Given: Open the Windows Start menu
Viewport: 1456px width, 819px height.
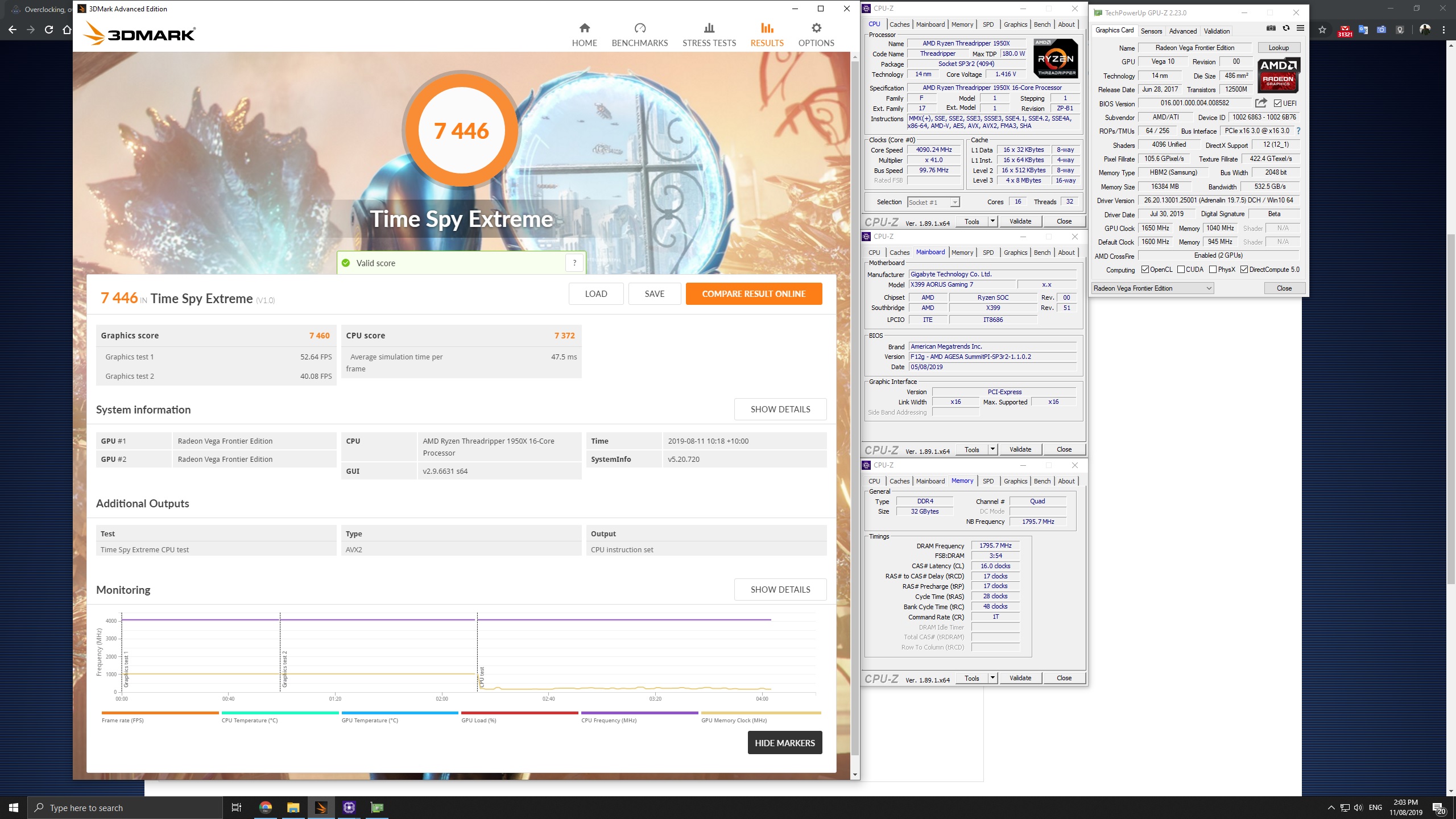Looking at the screenshot, I should click(14, 807).
